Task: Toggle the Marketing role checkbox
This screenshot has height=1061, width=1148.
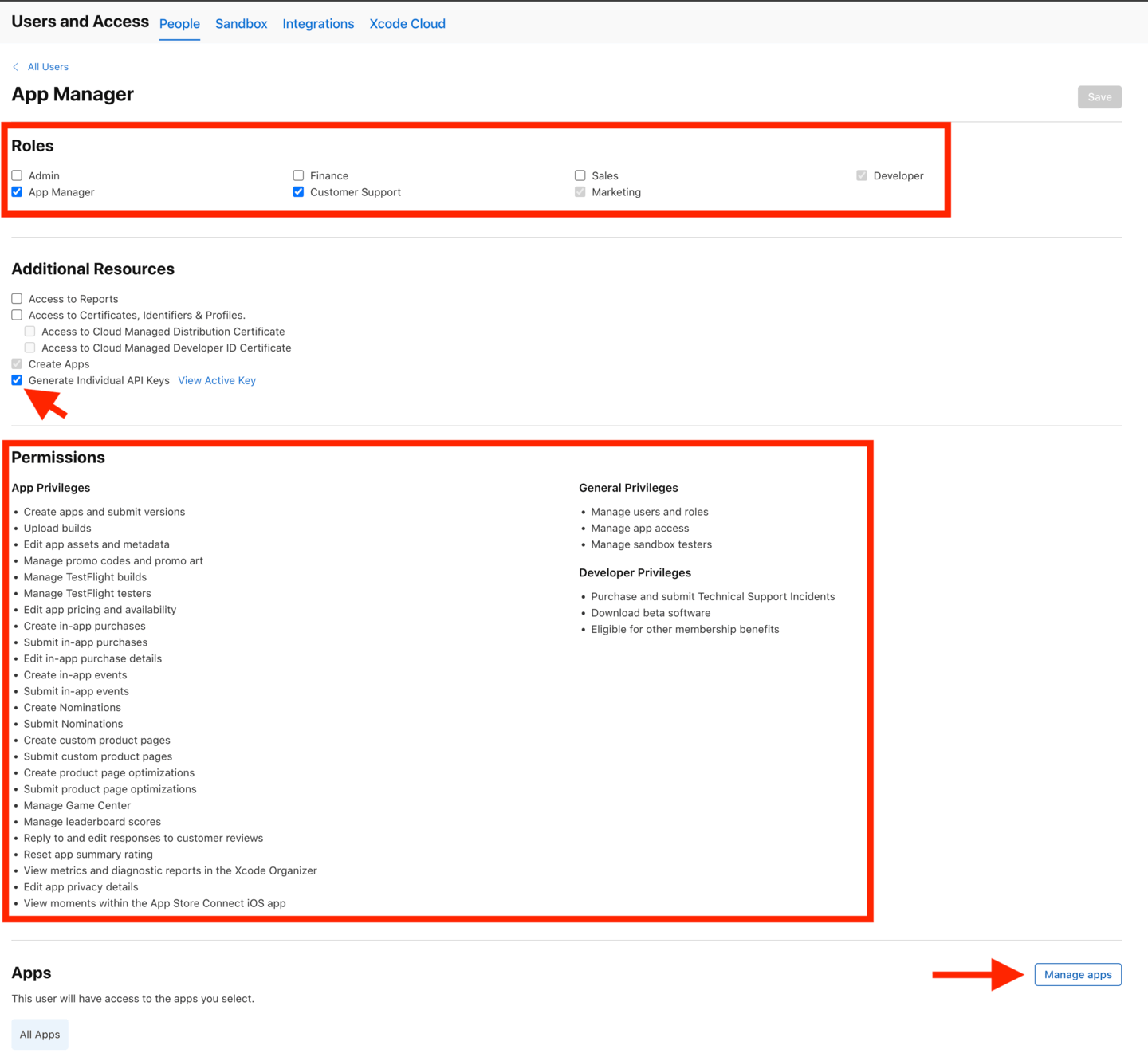Action: pos(580,192)
